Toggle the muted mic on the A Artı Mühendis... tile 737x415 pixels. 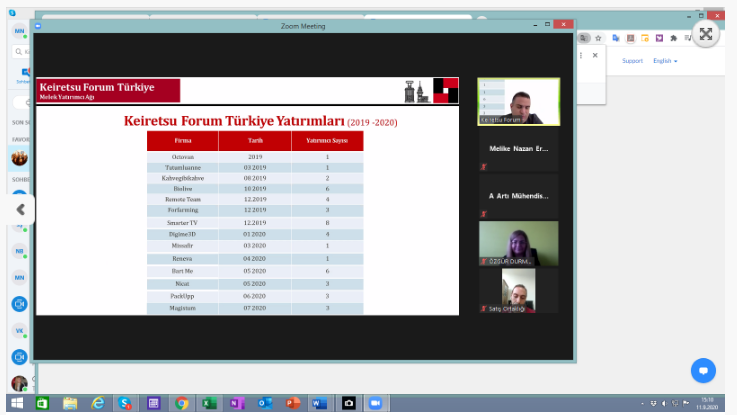tap(484, 214)
